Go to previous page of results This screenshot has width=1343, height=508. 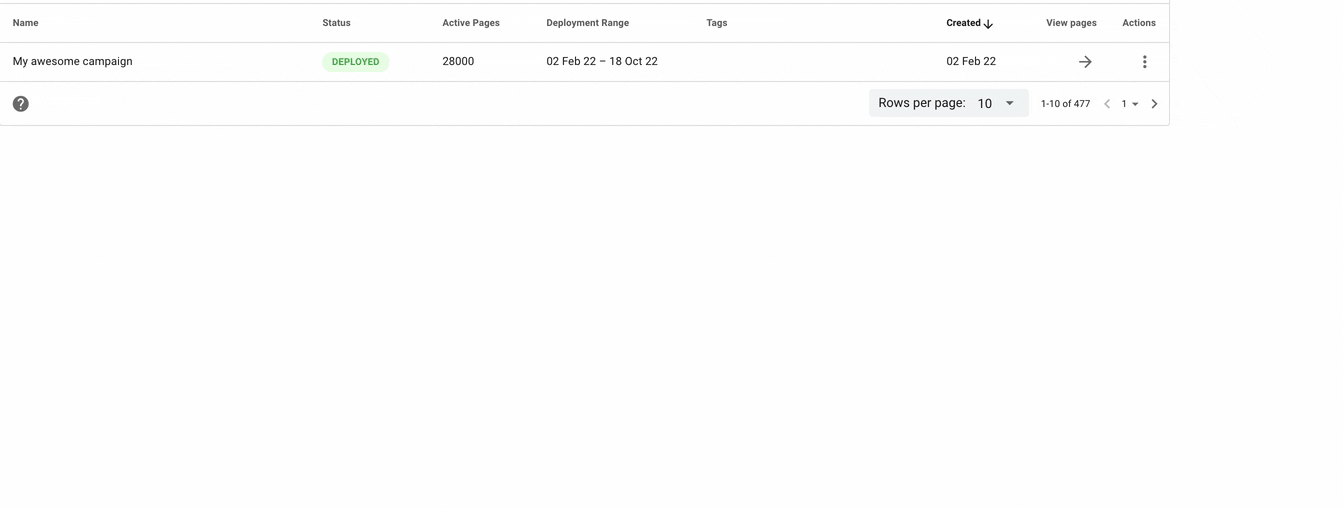1107,104
